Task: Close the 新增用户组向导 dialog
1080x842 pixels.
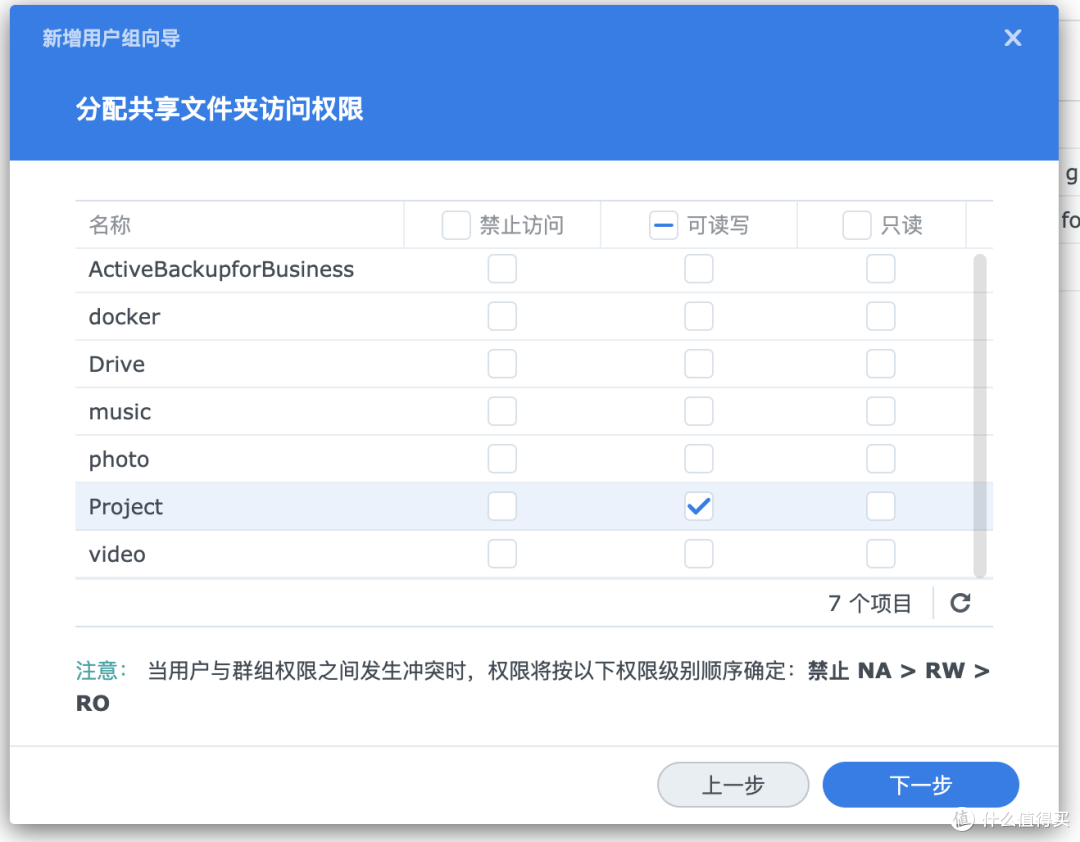Action: [x=1012, y=37]
